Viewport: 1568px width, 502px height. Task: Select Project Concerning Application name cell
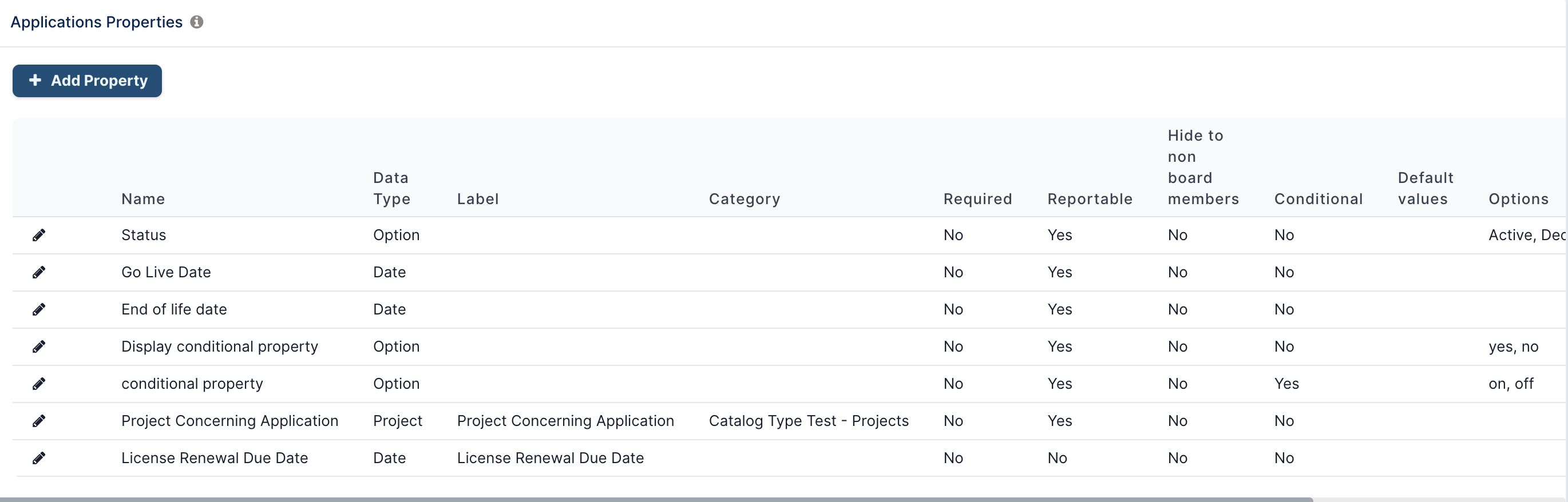229,421
